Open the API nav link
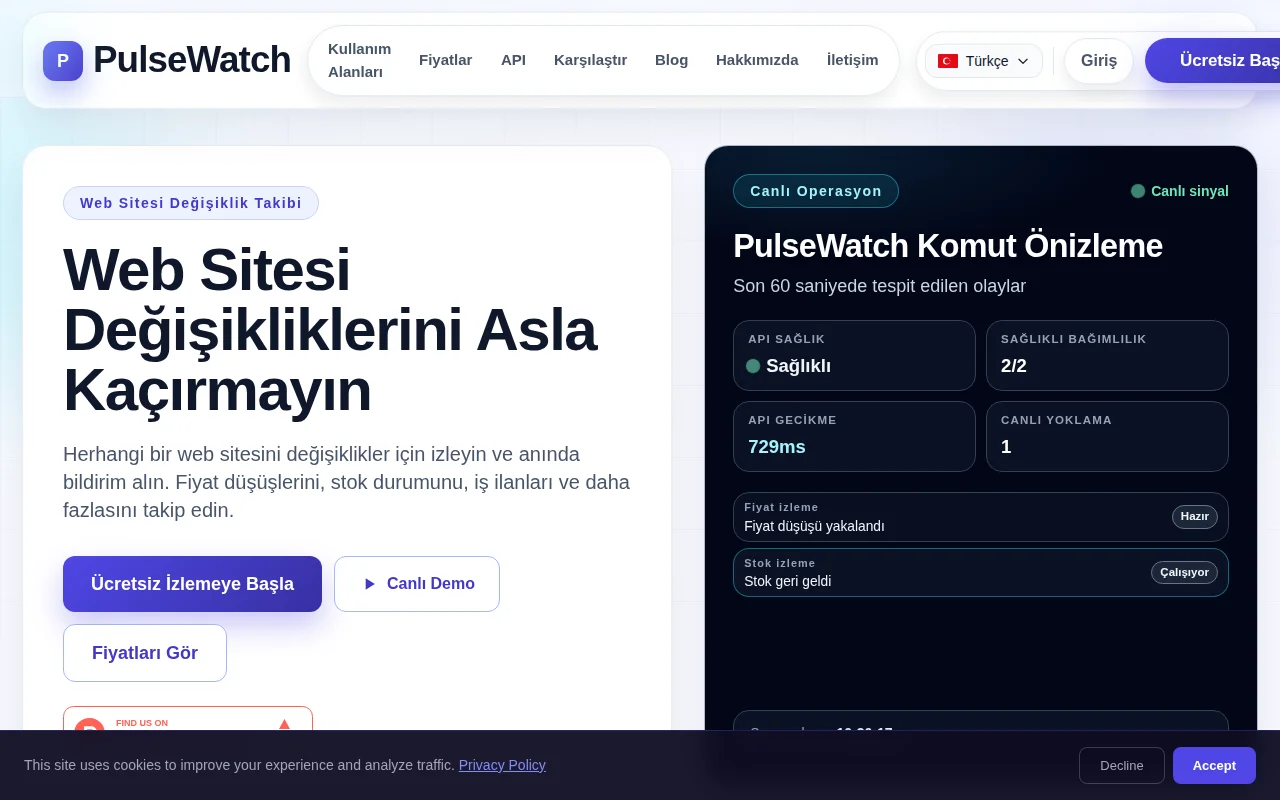Screen dimensions: 1280x800 [513, 60]
